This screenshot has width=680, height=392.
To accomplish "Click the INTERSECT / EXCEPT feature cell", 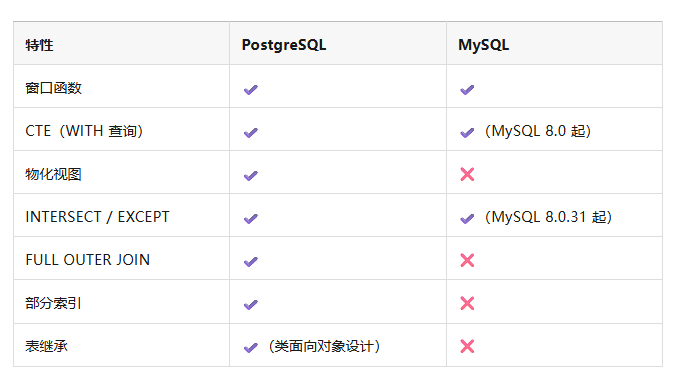I will pos(121,215).
